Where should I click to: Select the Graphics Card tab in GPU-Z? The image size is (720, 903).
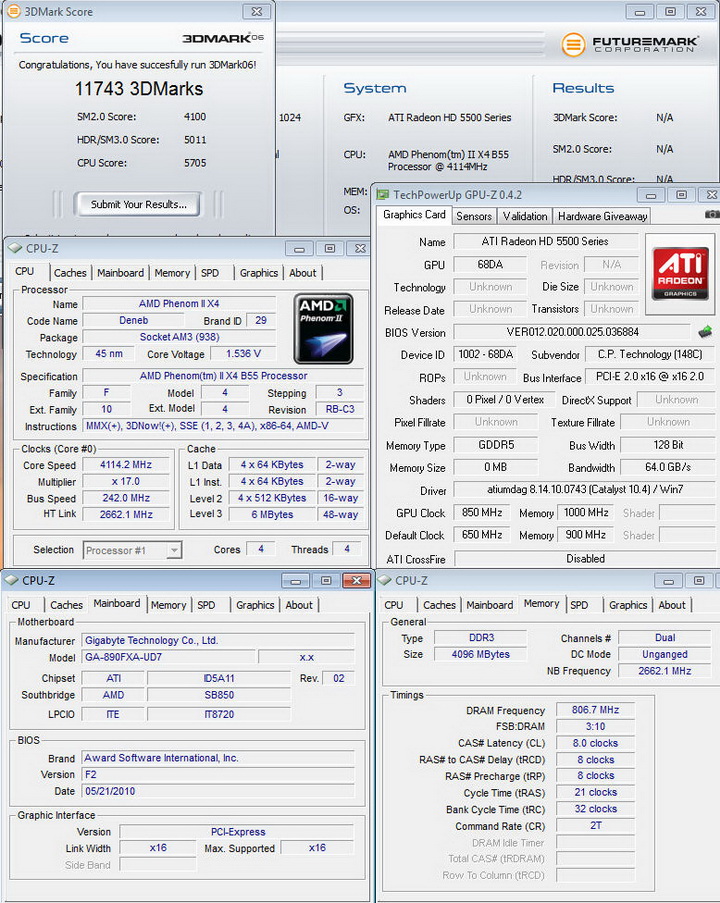[414, 215]
